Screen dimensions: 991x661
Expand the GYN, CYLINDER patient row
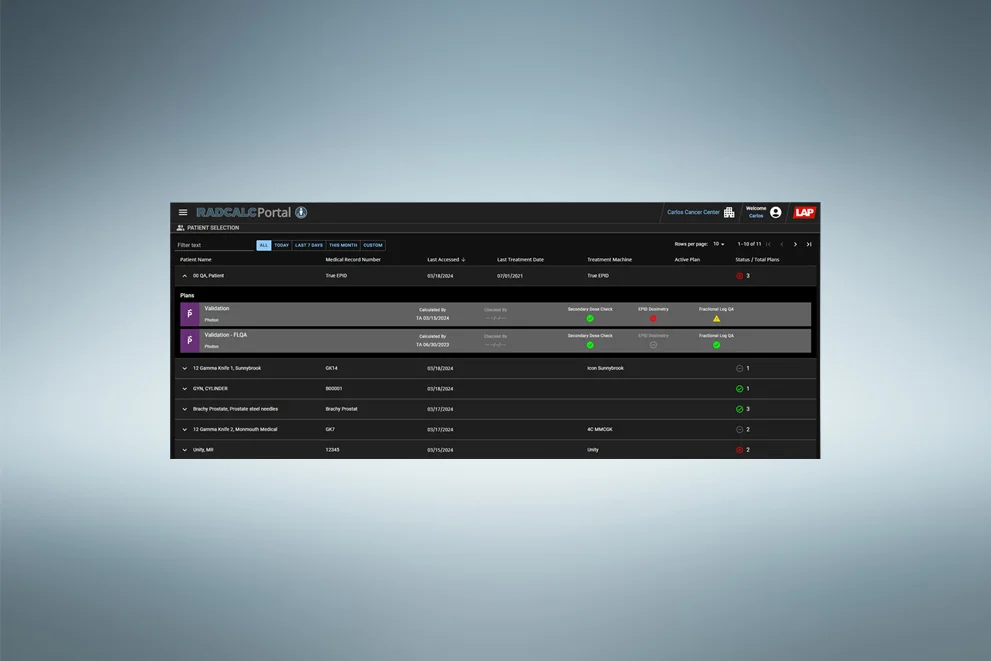pos(185,389)
